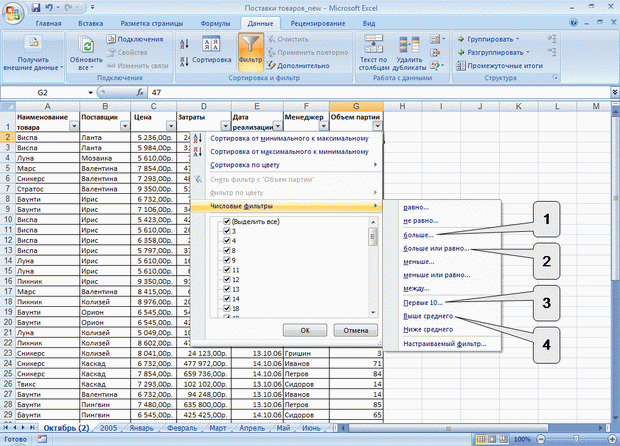620x446 pixels.
Task: Expand the formula bar
Action: pos(615,92)
